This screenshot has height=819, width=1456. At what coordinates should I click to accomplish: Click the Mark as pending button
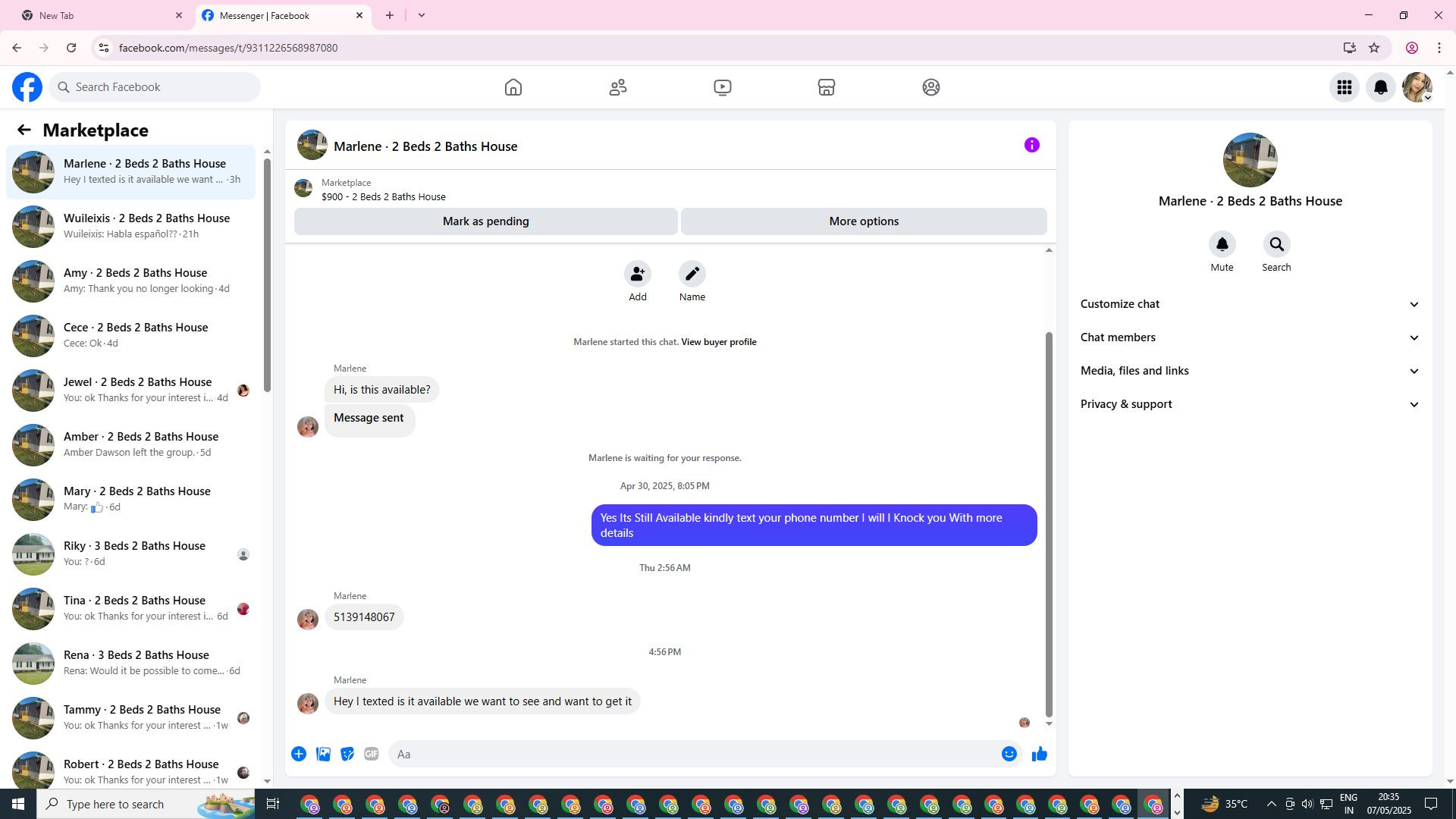[485, 221]
